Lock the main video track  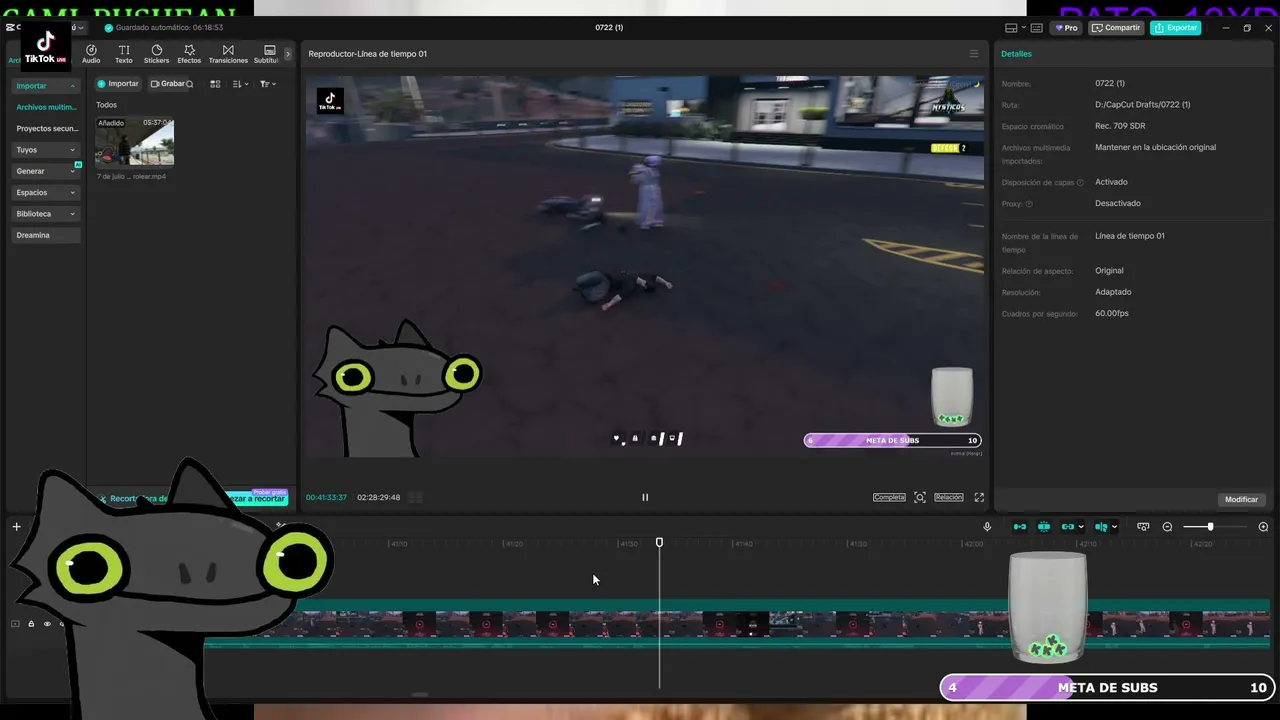point(31,624)
